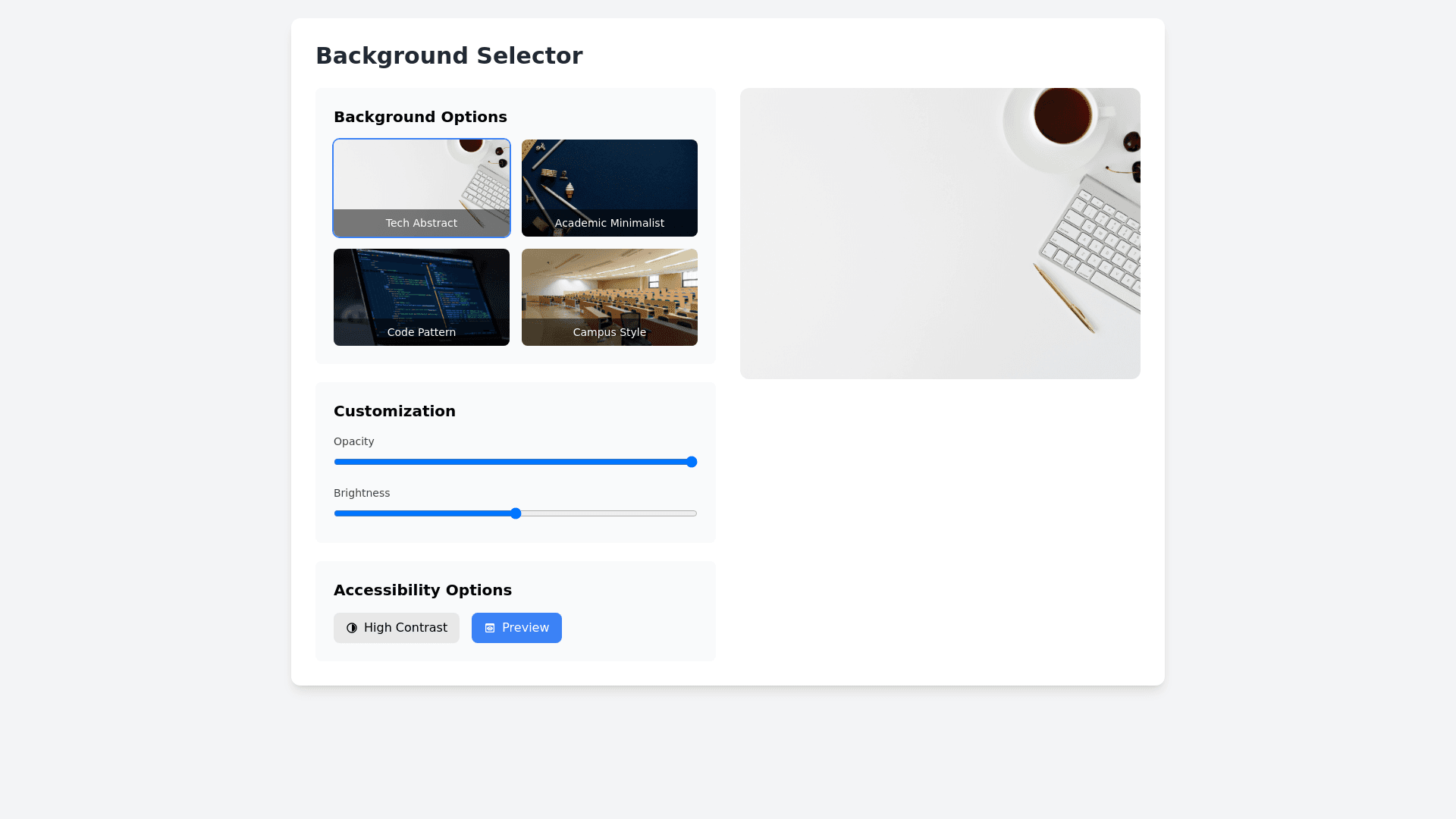Click the Opacity label text

coord(353,441)
